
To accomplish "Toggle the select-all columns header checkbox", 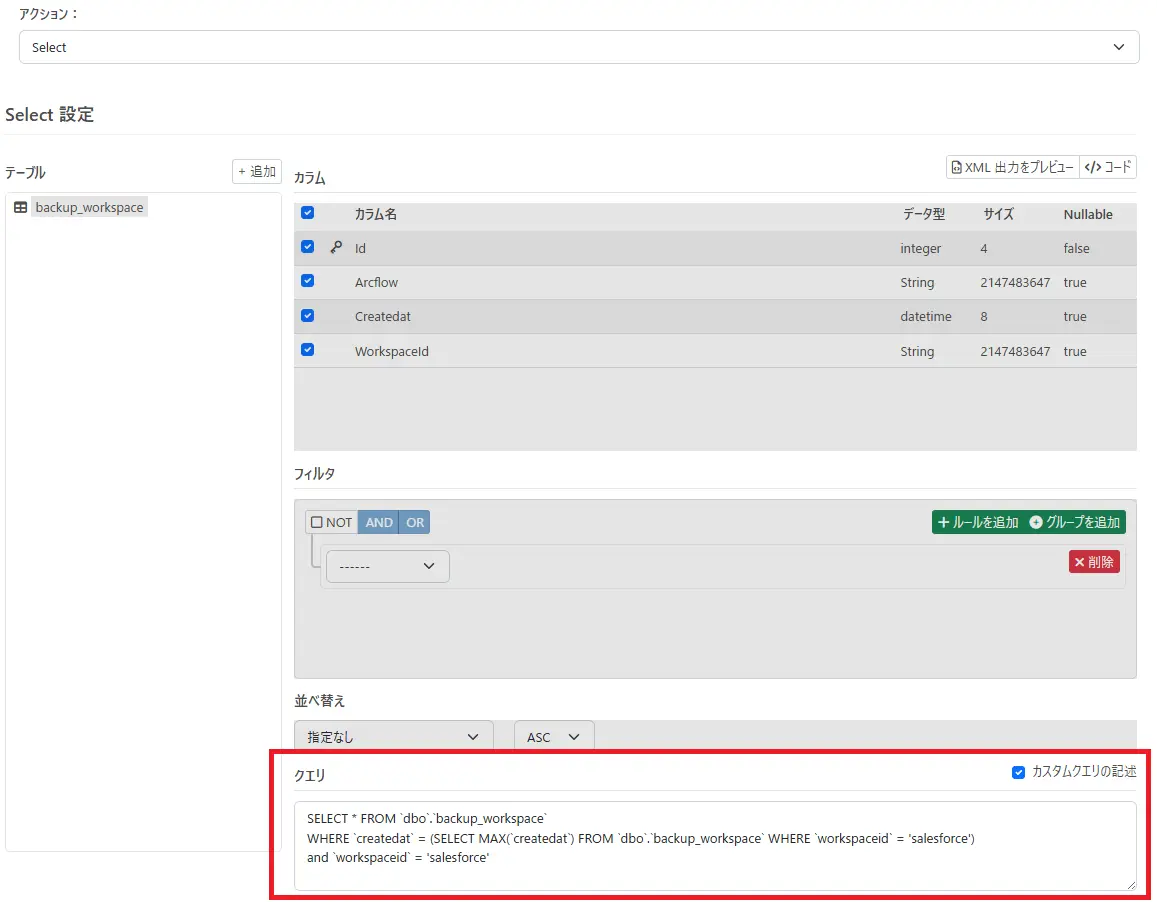I will (x=308, y=212).
